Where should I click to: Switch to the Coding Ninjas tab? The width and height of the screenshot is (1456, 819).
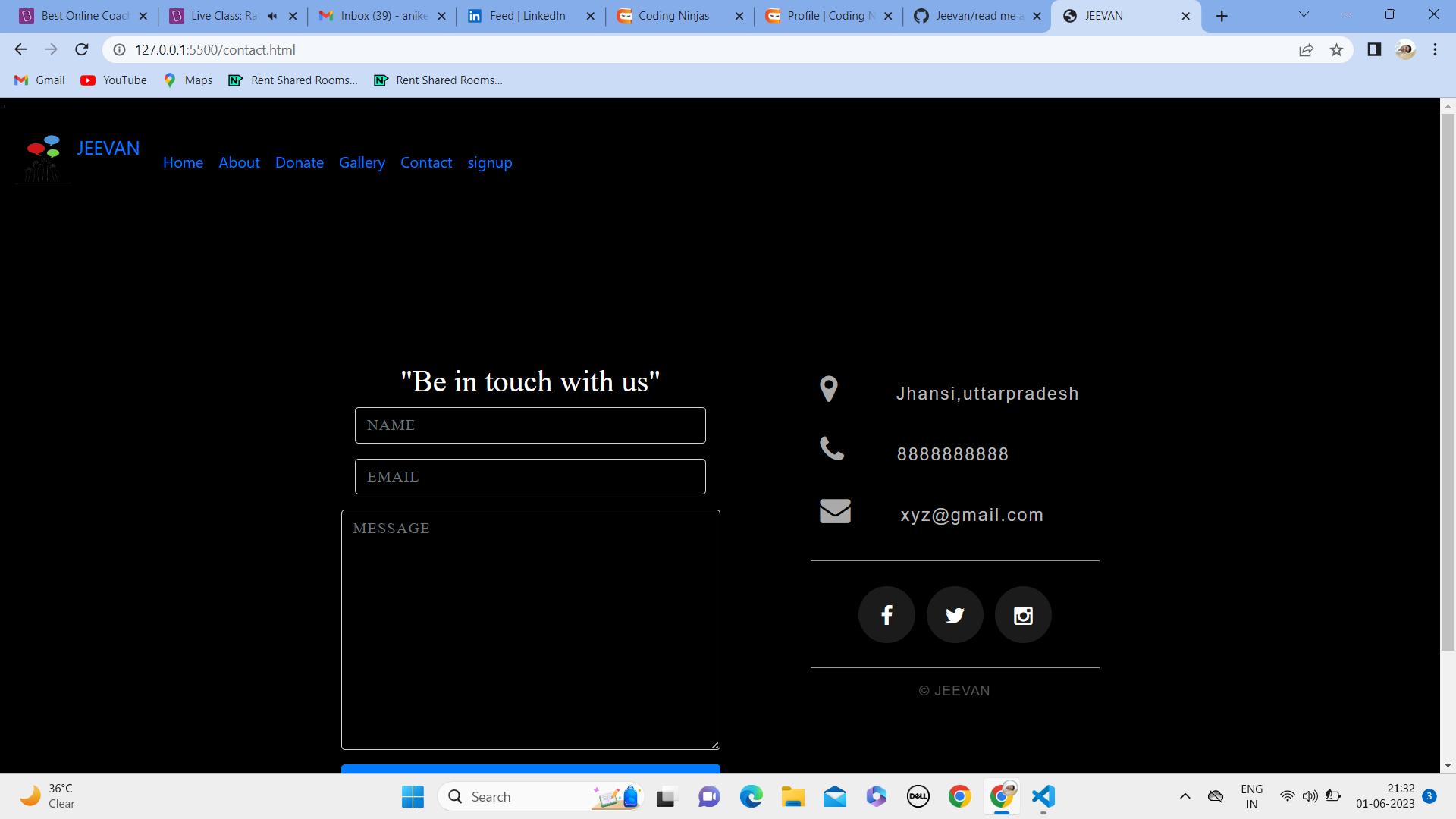click(673, 15)
